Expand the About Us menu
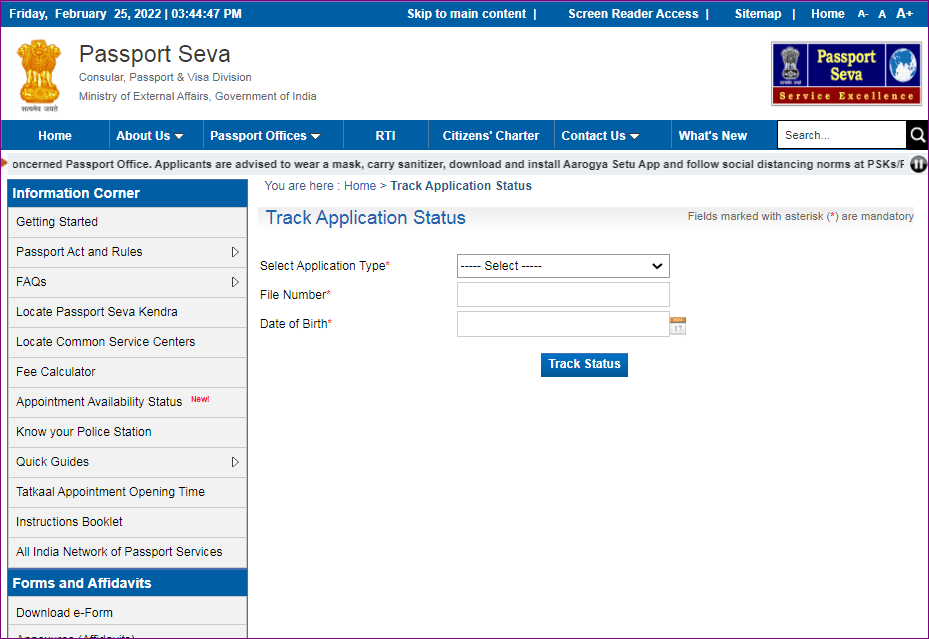929x639 pixels. pyautogui.click(x=149, y=136)
